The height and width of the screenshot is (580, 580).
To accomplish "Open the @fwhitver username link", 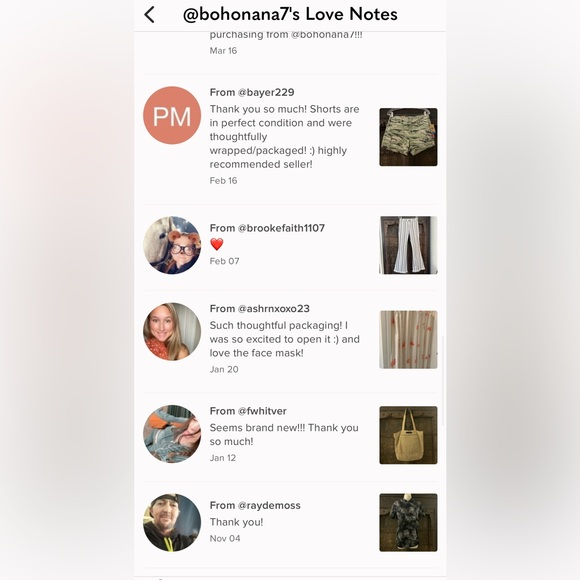I will 262,411.
